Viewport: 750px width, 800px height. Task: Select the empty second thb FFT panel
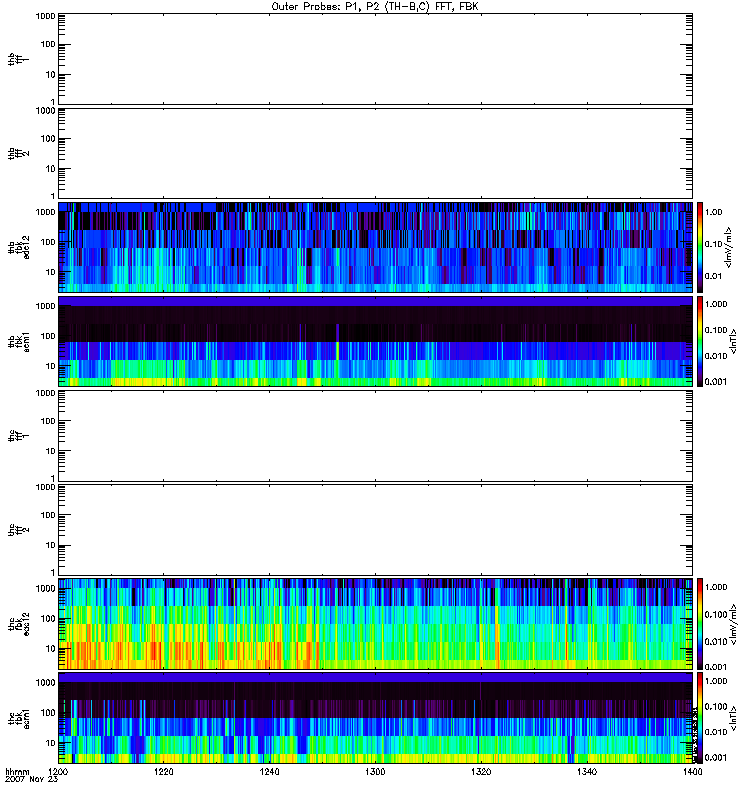375,152
